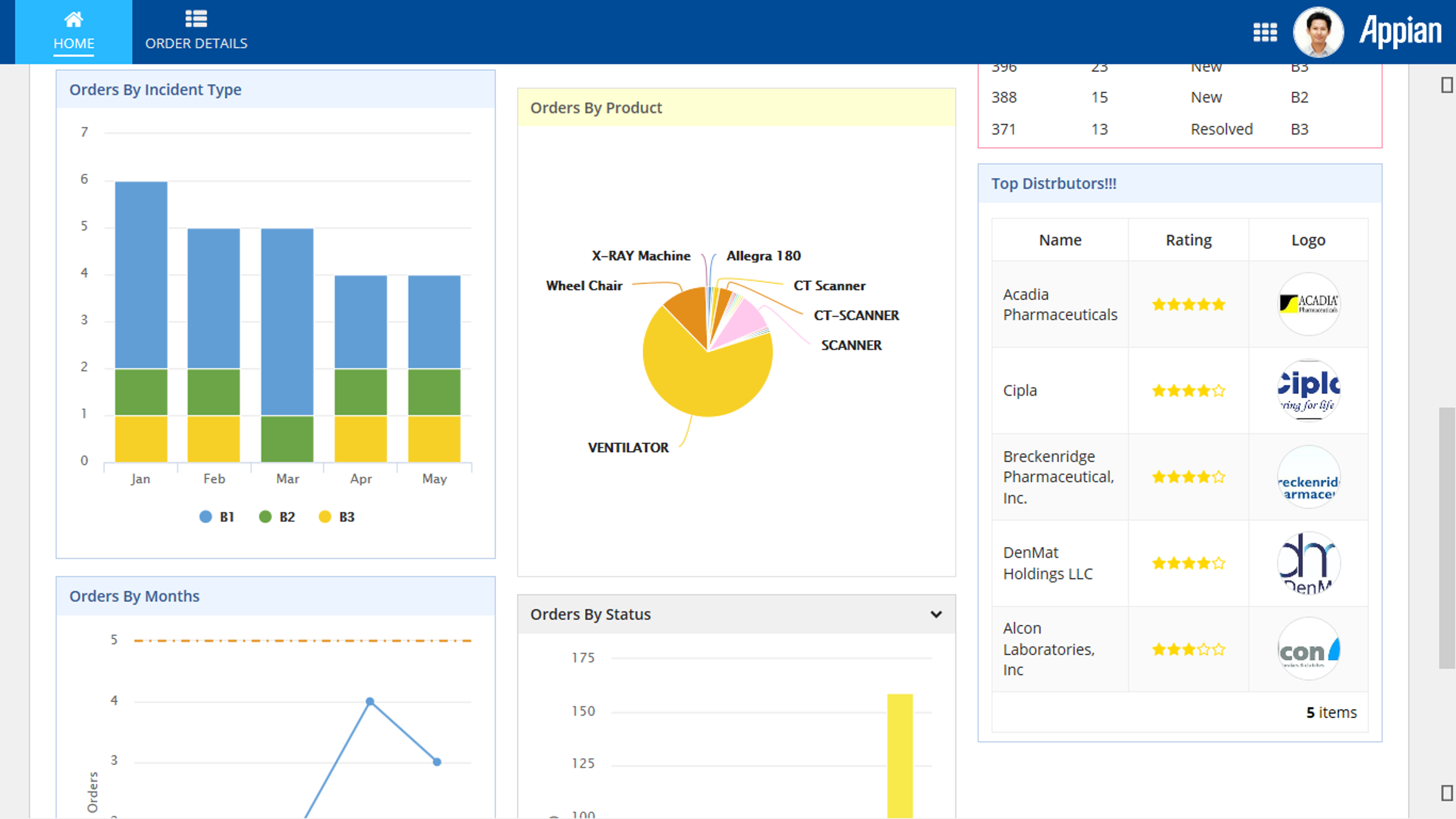Screen dimensions: 1456x819
Task: Click the Alcon Laboratories star rating
Action: (x=1189, y=649)
